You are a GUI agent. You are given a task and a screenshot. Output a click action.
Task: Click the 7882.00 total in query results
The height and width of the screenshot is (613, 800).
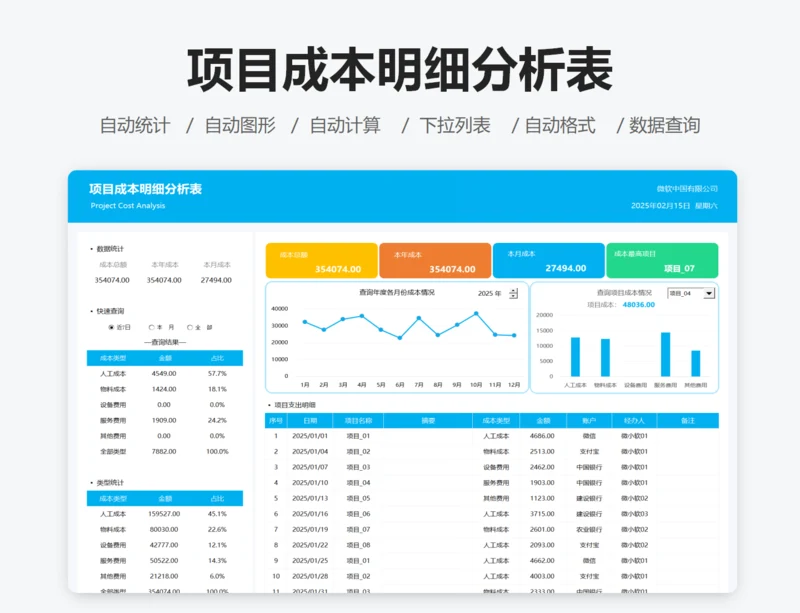164,451
